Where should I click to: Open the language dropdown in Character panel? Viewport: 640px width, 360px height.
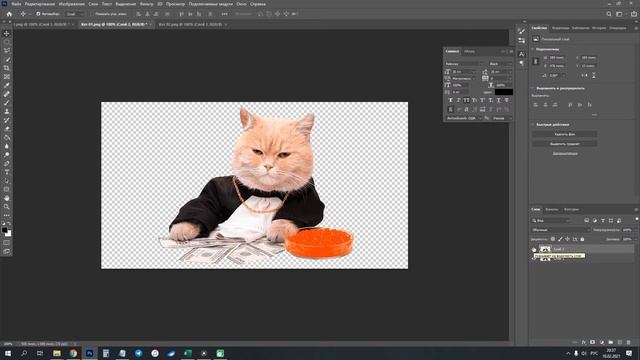click(x=464, y=118)
